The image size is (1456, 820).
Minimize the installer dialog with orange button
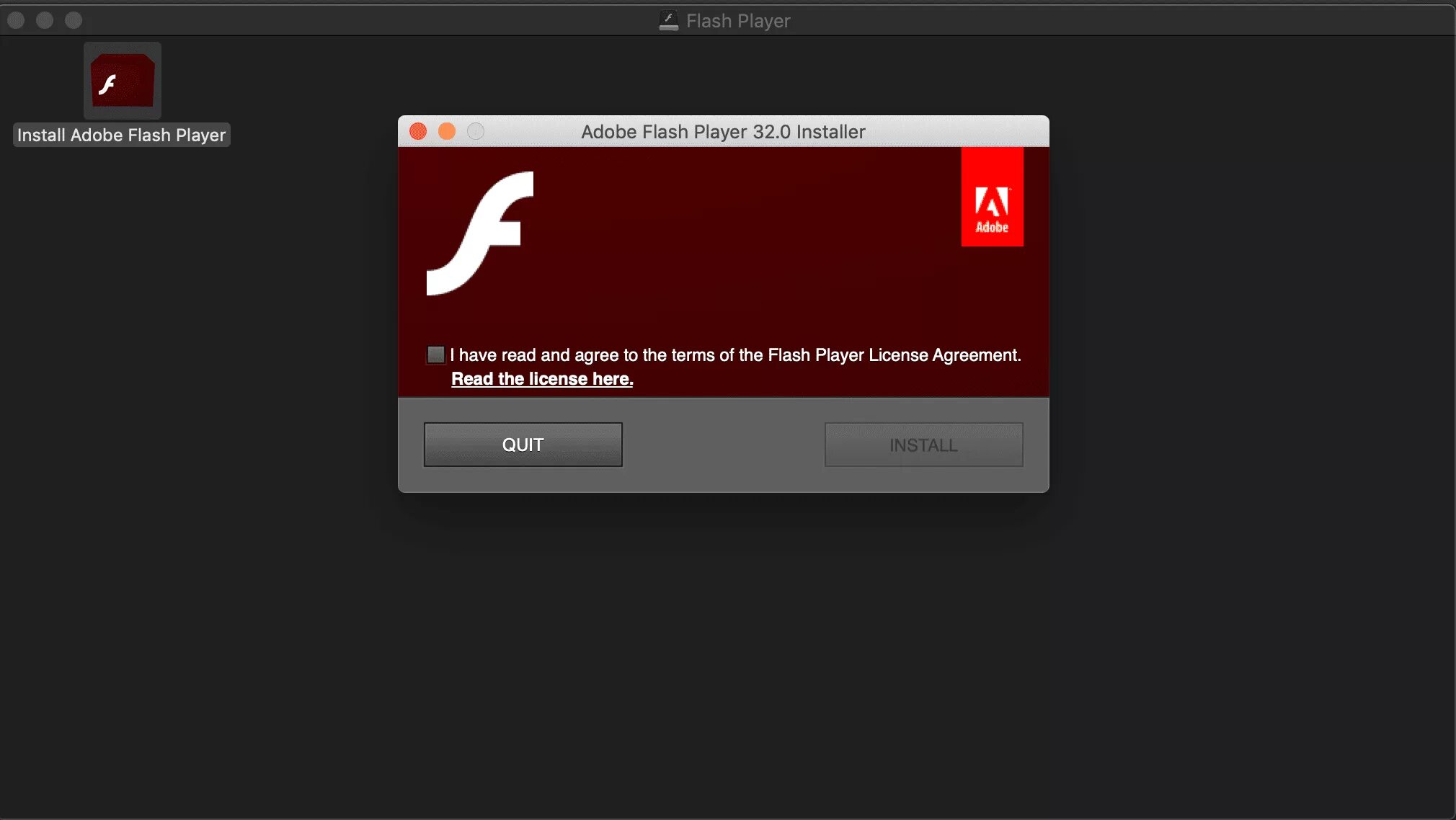coord(447,131)
